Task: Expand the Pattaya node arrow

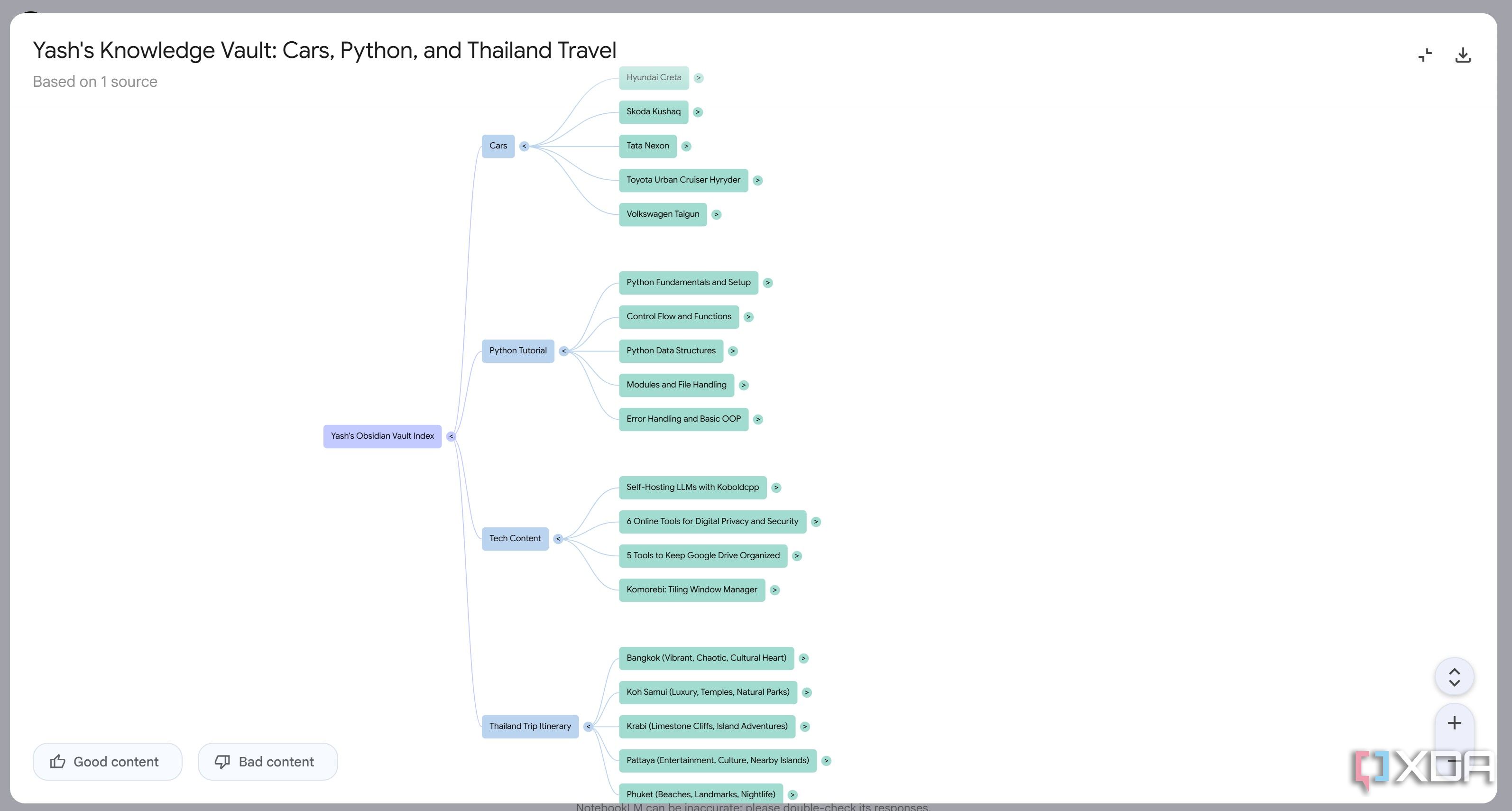Action: pyautogui.click(x=826, y=761)
